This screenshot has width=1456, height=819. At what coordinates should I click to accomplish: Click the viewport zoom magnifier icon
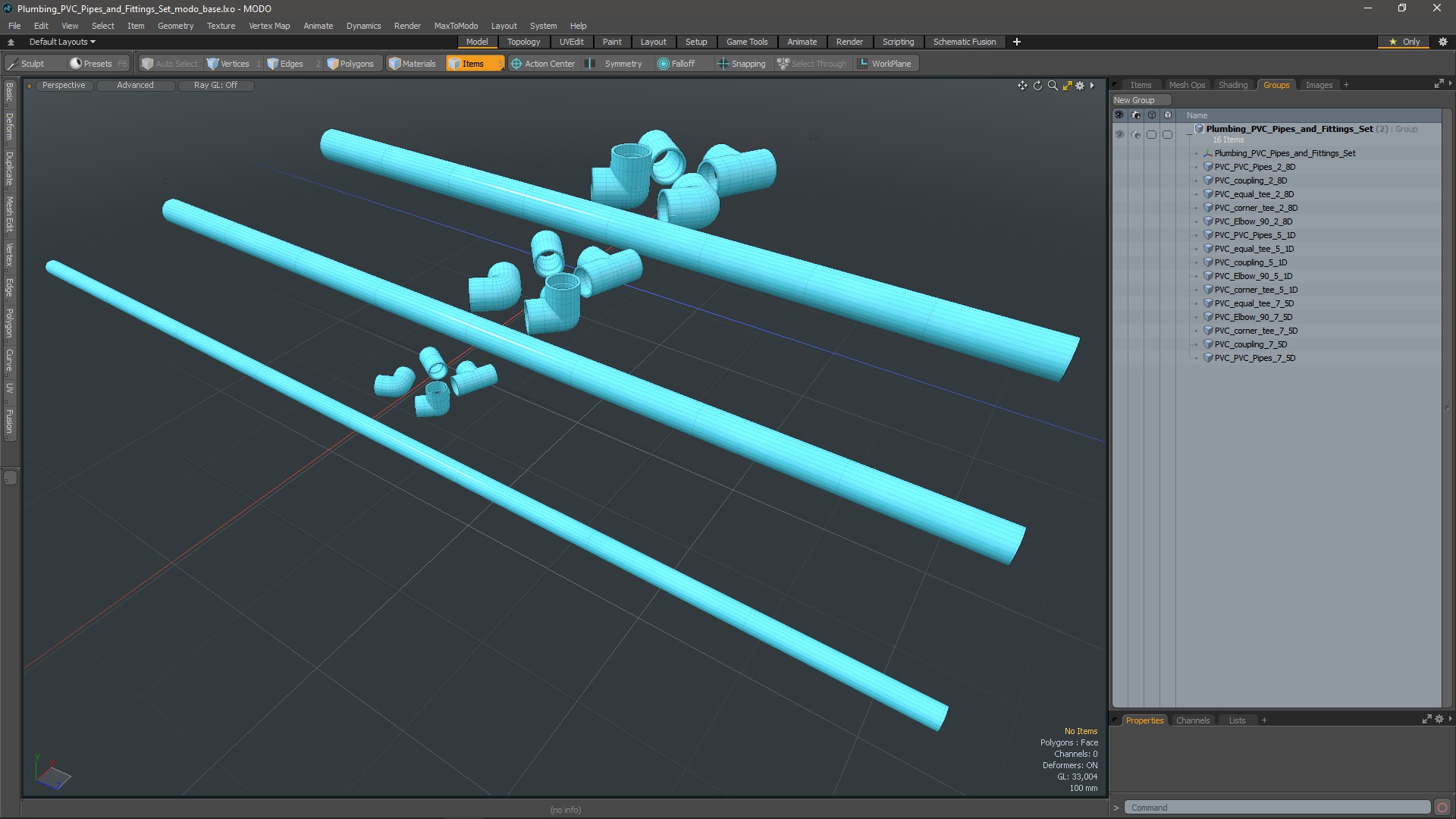[1053, 86]
